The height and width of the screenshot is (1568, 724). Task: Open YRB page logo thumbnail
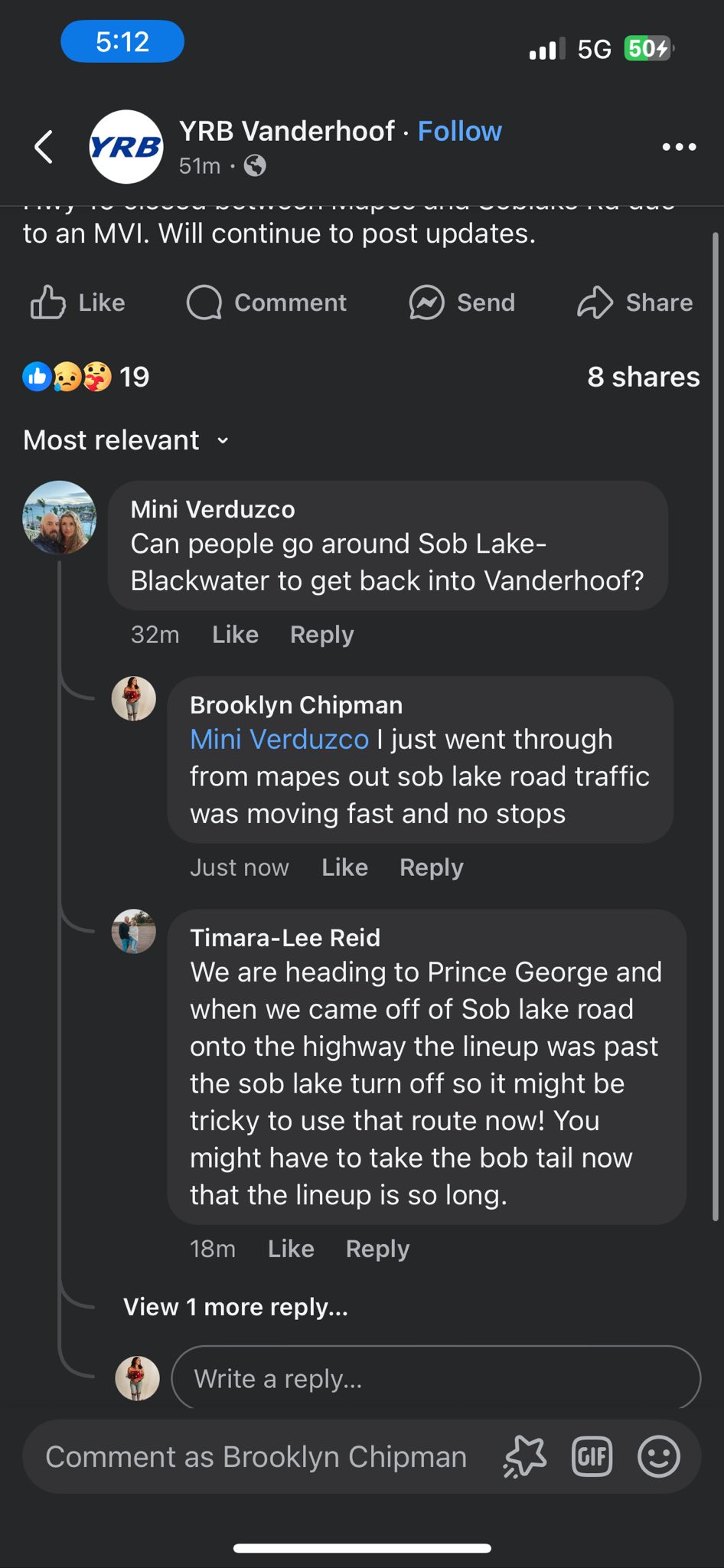[x=126, y=147]
